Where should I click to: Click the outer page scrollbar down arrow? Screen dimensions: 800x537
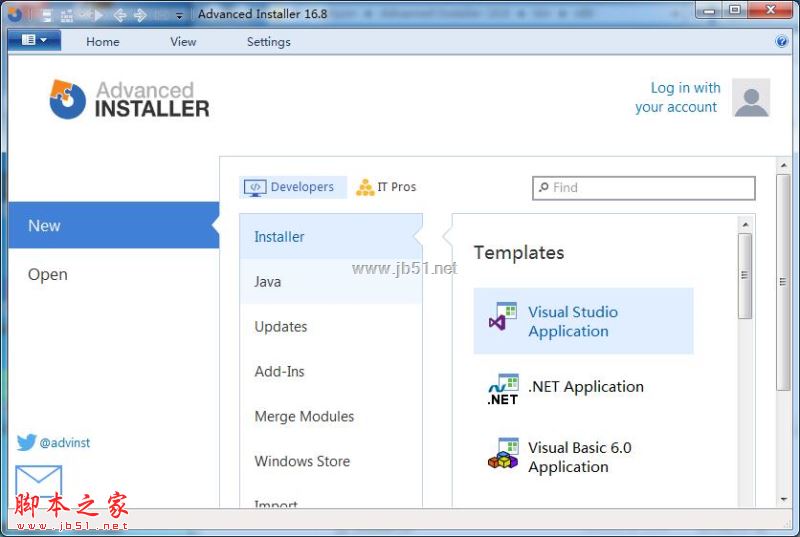[x=783, y=499]
